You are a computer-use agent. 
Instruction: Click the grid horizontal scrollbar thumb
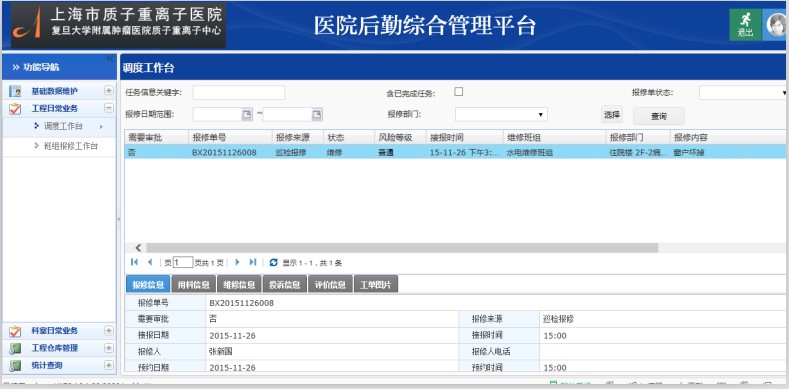pos(402,248)
